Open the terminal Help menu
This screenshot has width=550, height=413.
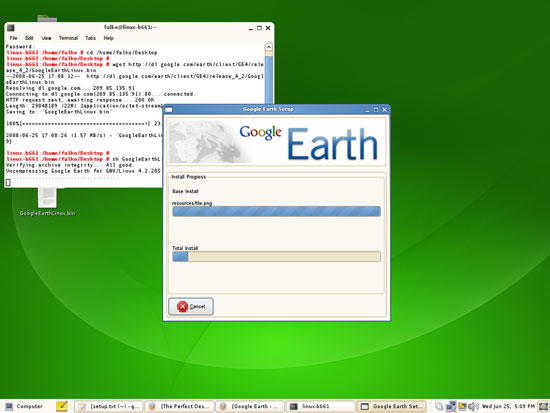point(108,38)
